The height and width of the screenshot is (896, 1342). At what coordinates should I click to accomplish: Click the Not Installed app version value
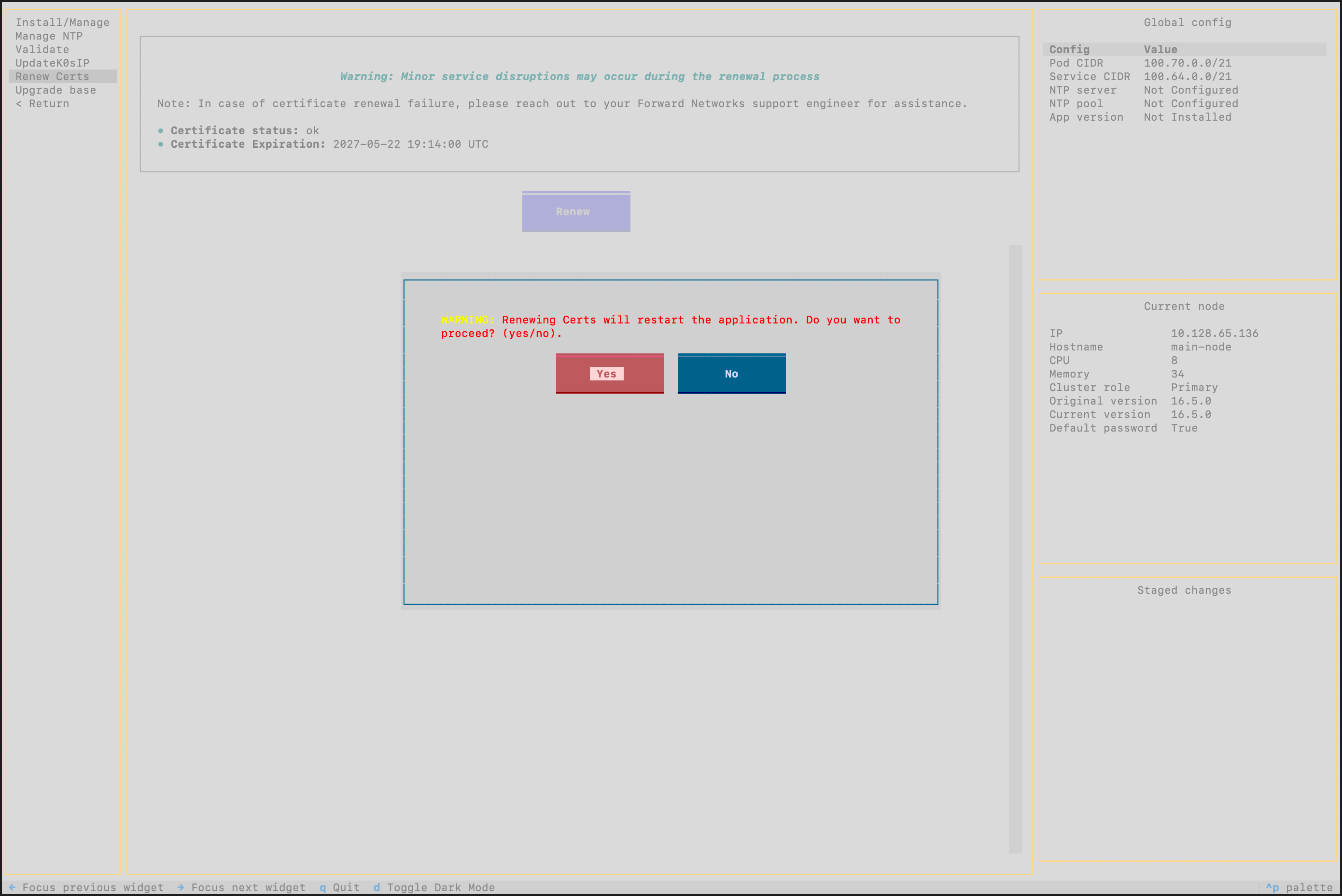(x=1188, y=117)
